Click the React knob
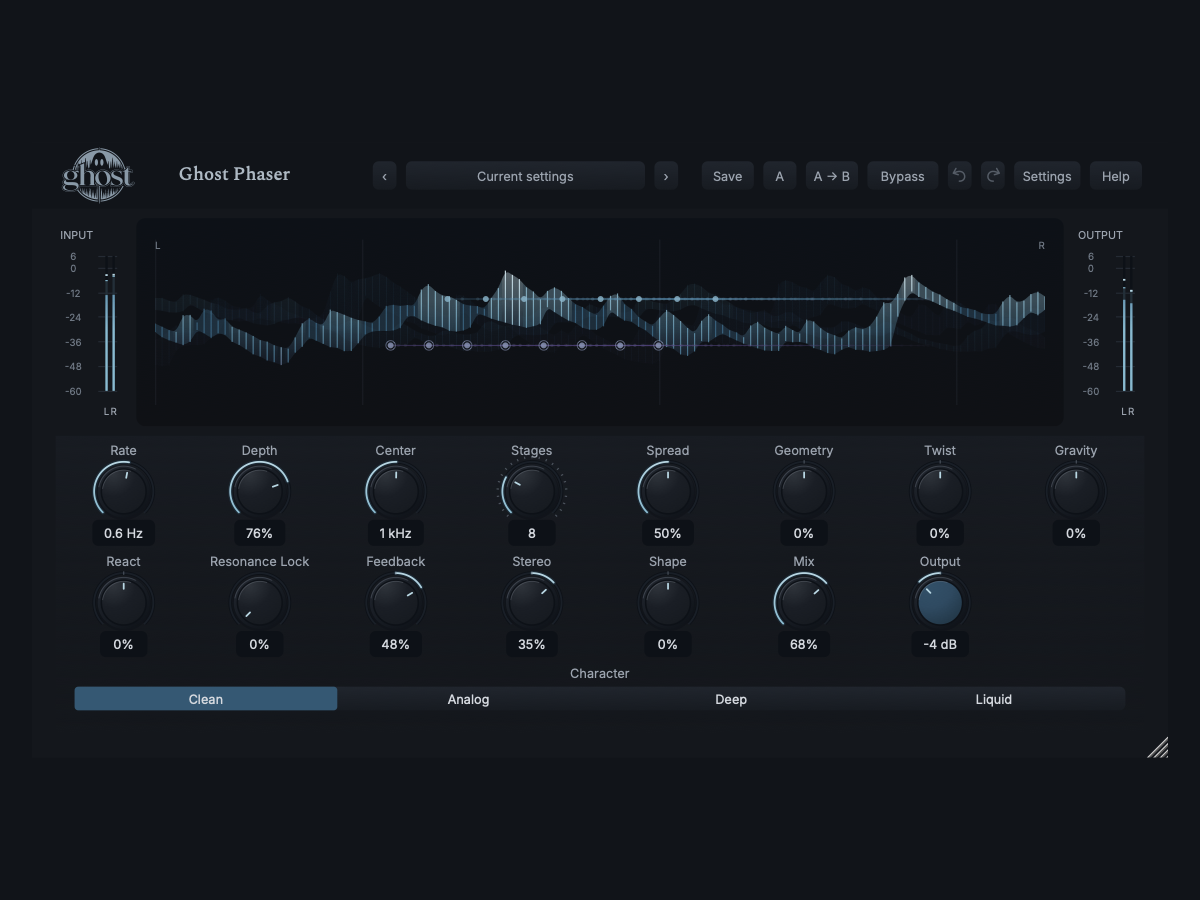The height and width of the screenshot is (900, 1200). (x=123, y=602)
